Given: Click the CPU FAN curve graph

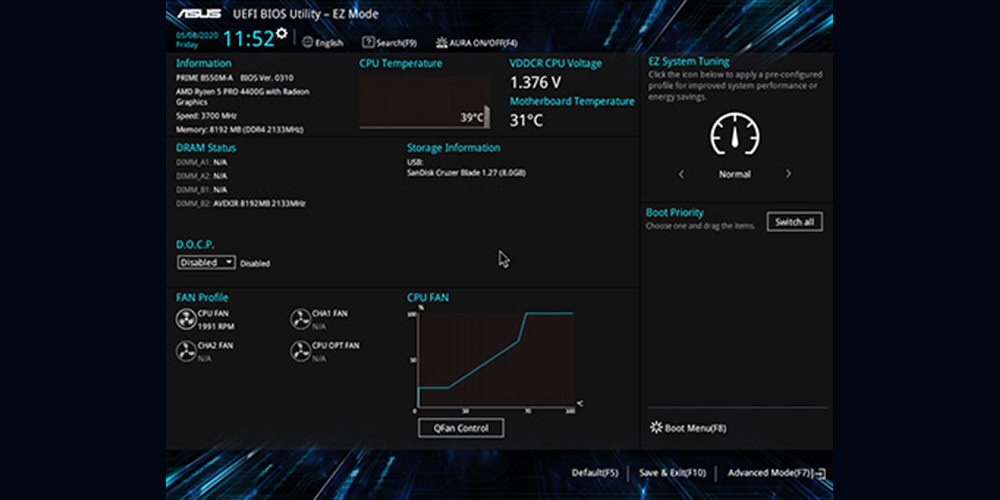Looking at the screenshot, I should [x=495, y=360].
